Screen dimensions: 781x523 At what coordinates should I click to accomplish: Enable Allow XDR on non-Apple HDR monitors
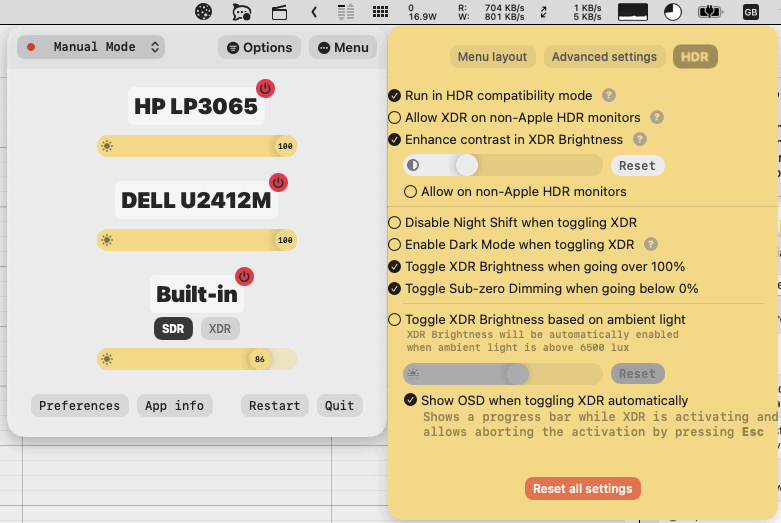394,117
